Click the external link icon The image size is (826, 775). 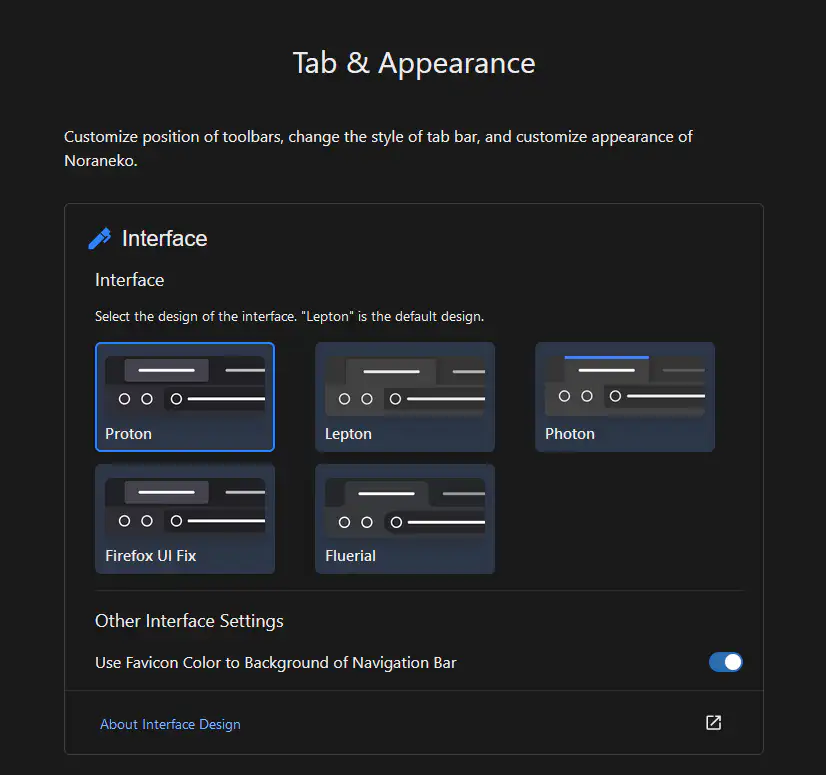point(713,723)
